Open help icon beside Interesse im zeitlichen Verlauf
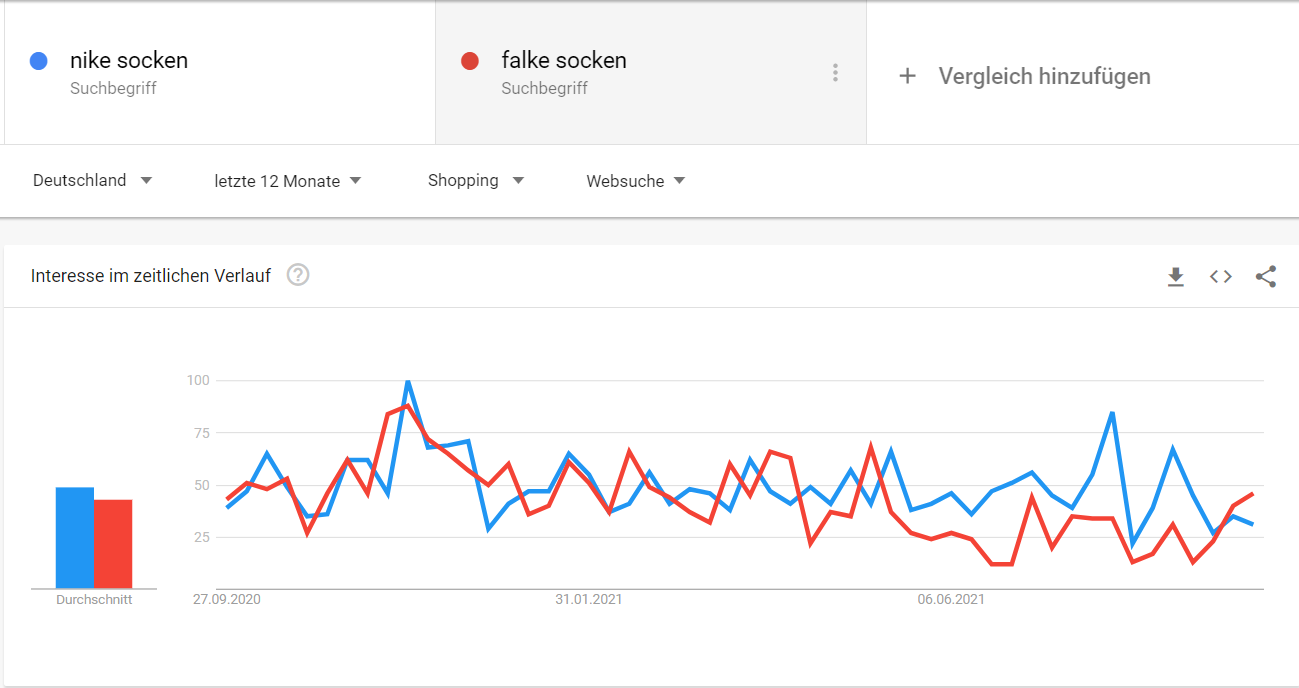Image resolution: width=1299 pixels, height=688 pixels. coord(298,275)
